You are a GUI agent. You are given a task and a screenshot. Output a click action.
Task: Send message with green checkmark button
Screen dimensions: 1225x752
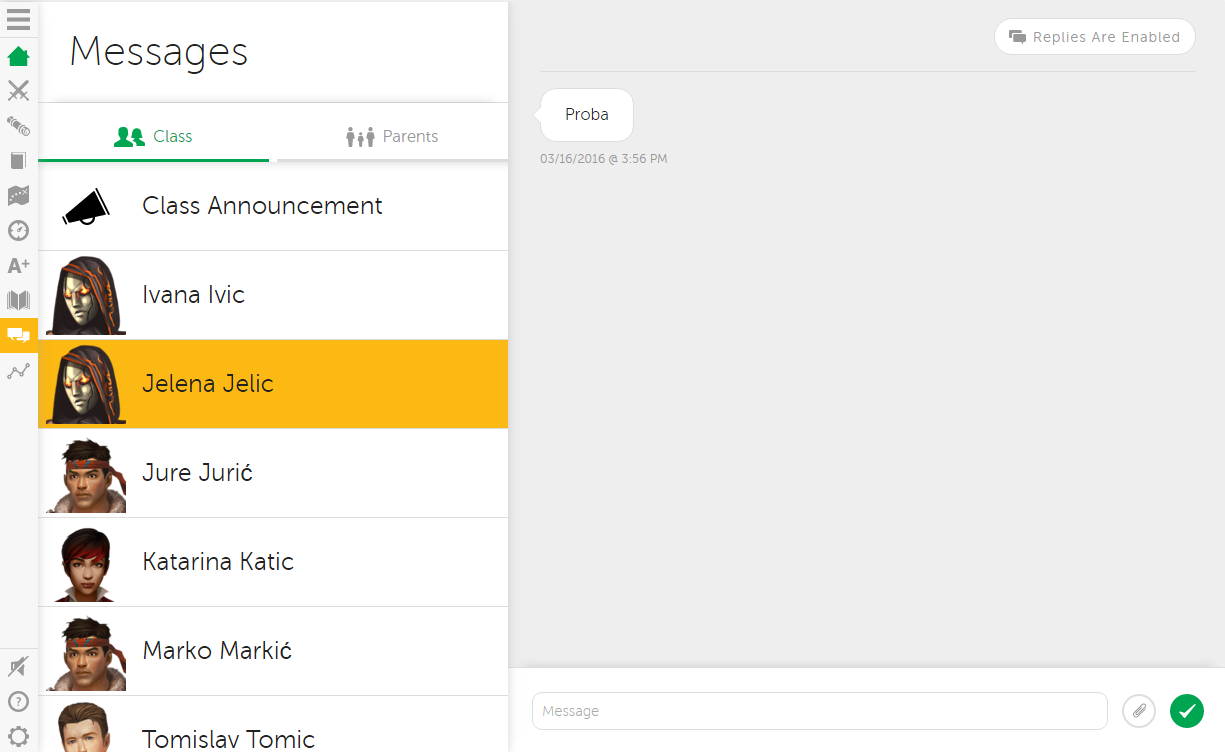coord(1187,711)
